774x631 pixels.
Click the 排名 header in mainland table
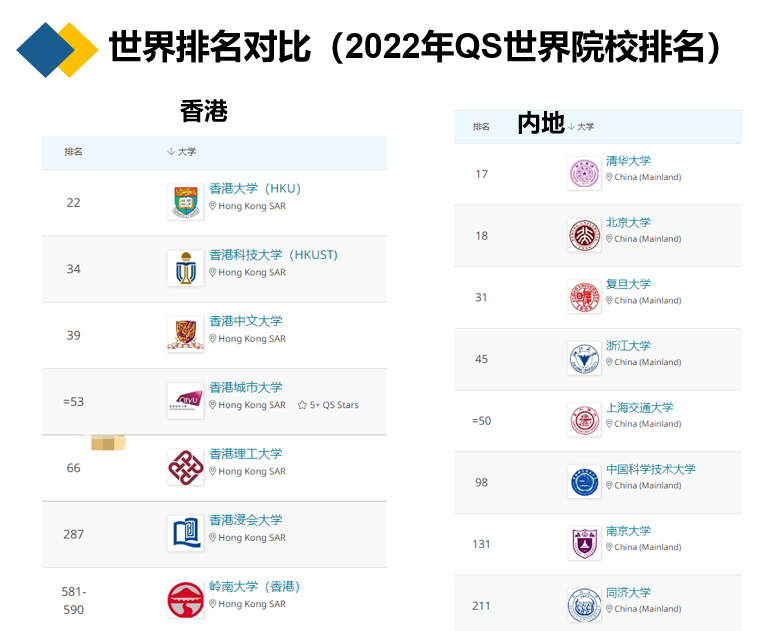[481, 126]
